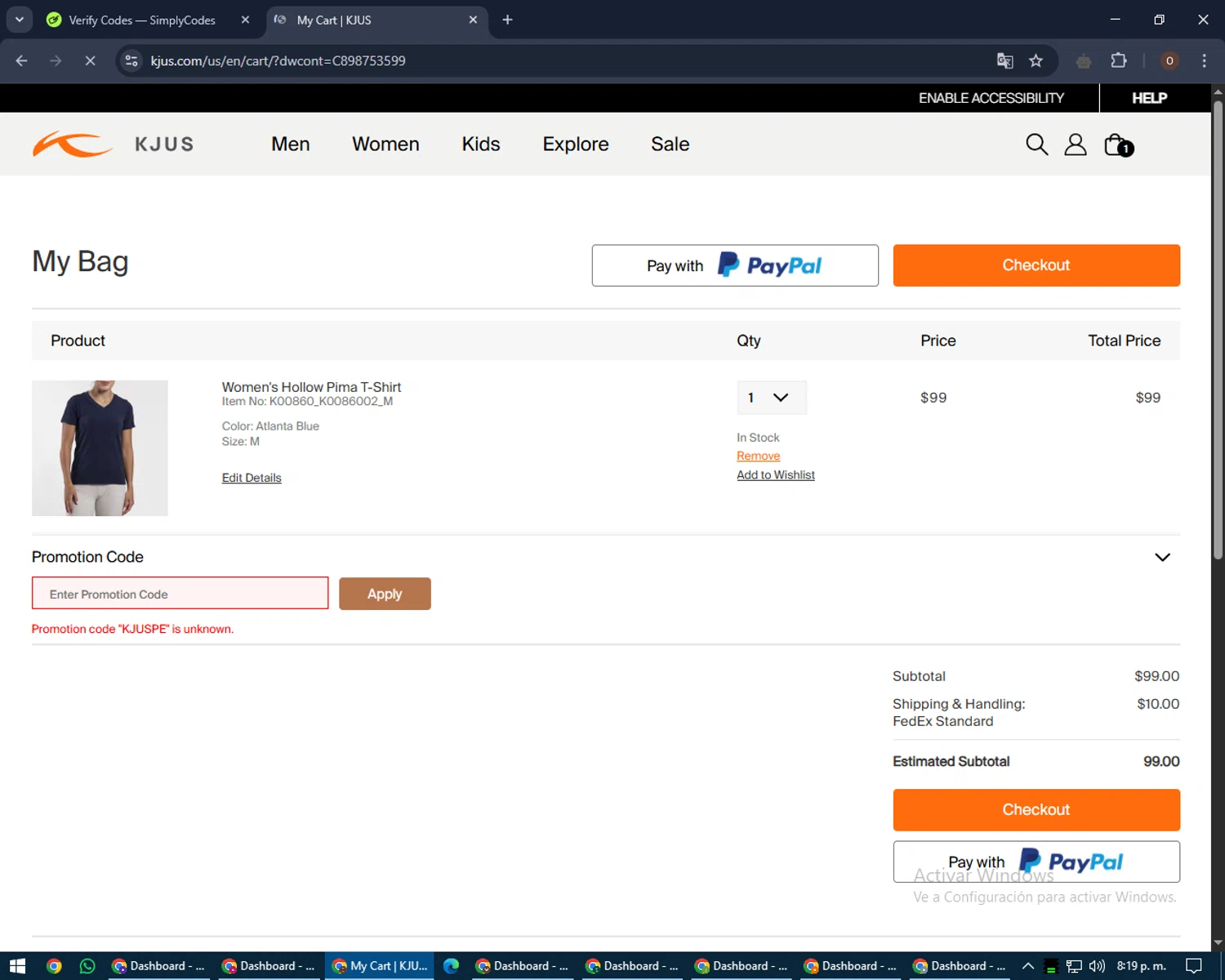The width and height of the screenshot is (1225, 980).
Task: Click the My Cart | KJU... taskbar window
Action: pos(380,966)
